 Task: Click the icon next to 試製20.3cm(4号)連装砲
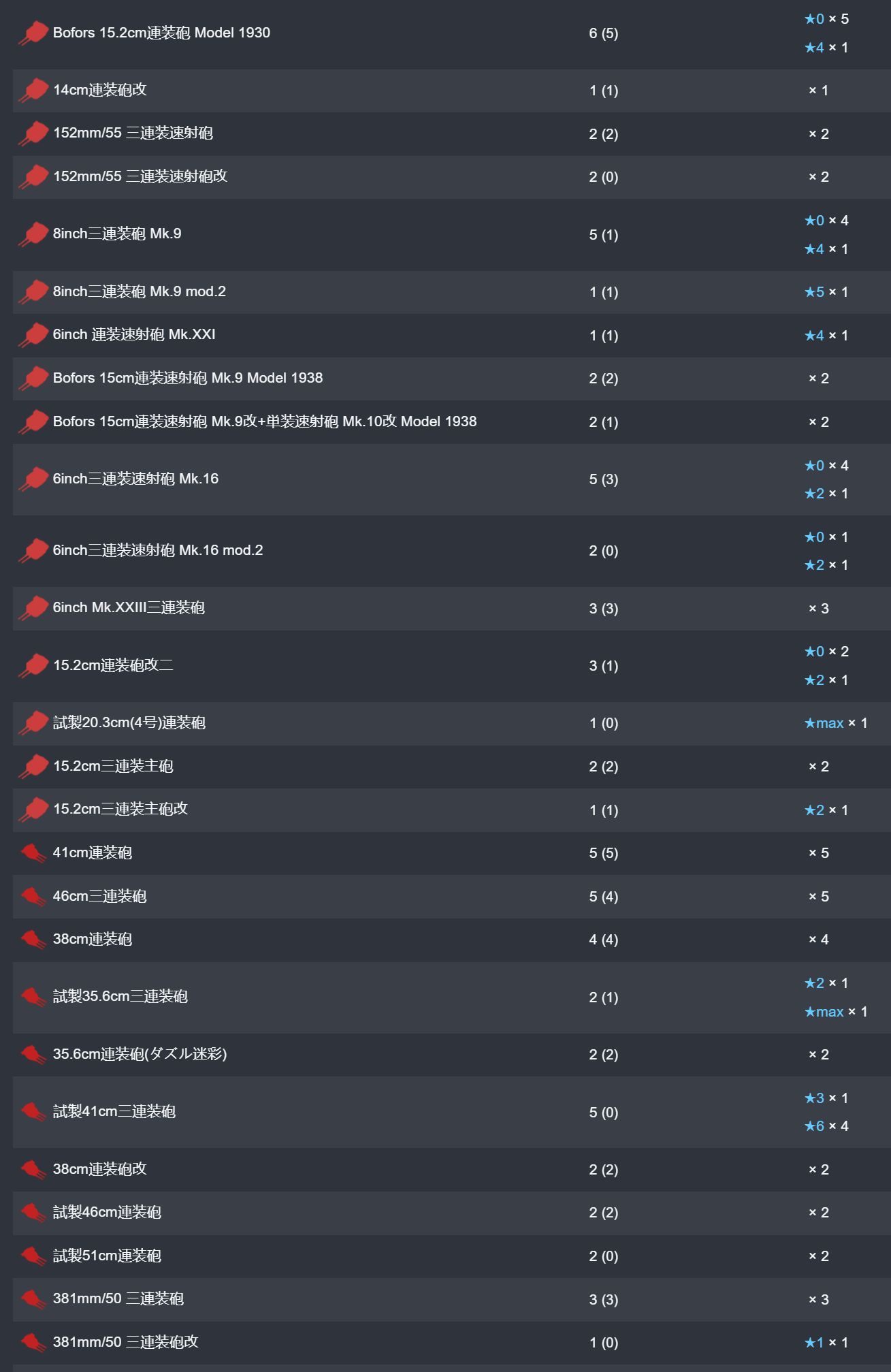tap(33, 723)
